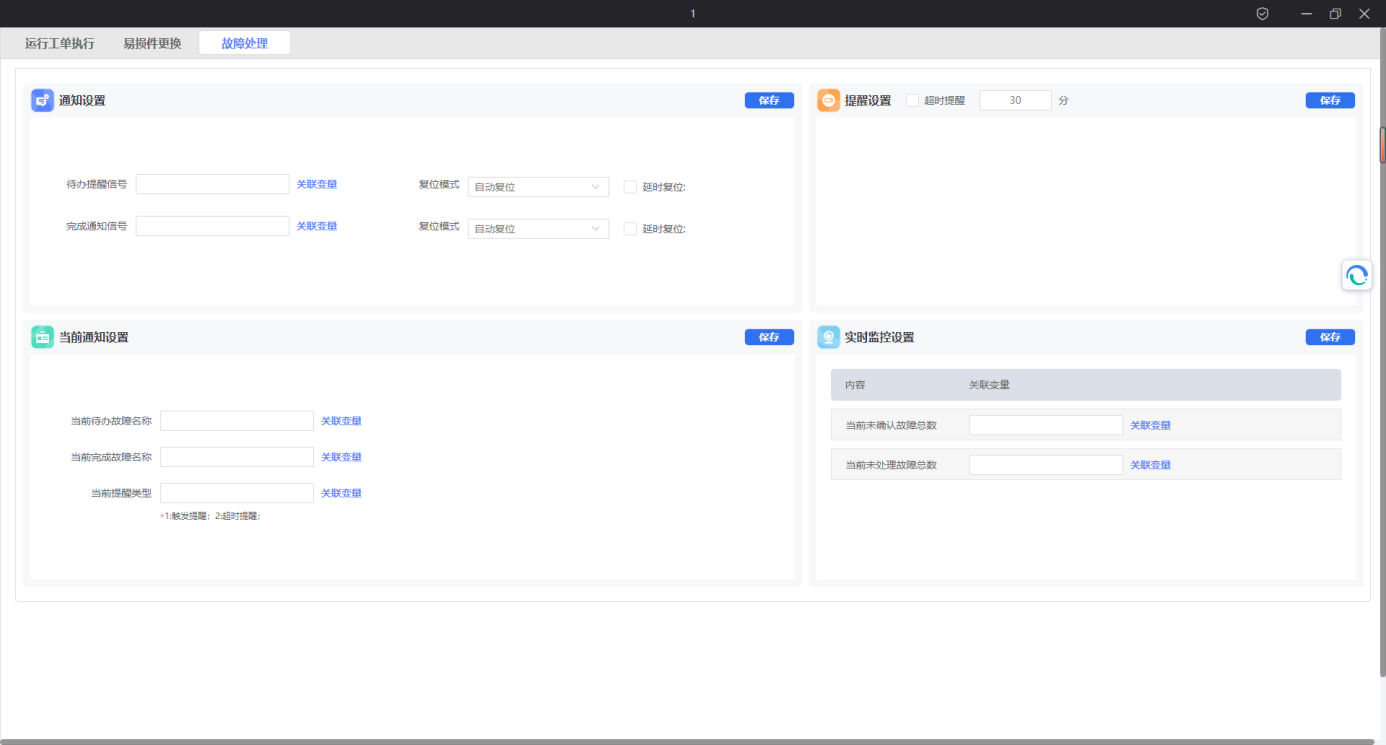Click the 当前通知设置 green panel icon
This screenshot has width=1386, height=745.
pyautogui.click(x=42, y=337)
